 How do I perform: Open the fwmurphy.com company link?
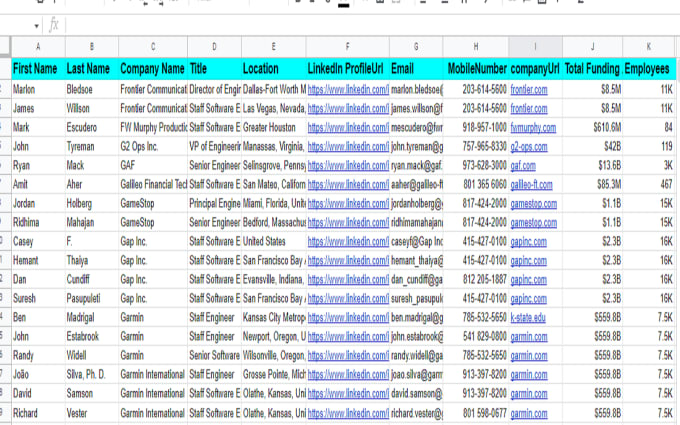point(533,128)
